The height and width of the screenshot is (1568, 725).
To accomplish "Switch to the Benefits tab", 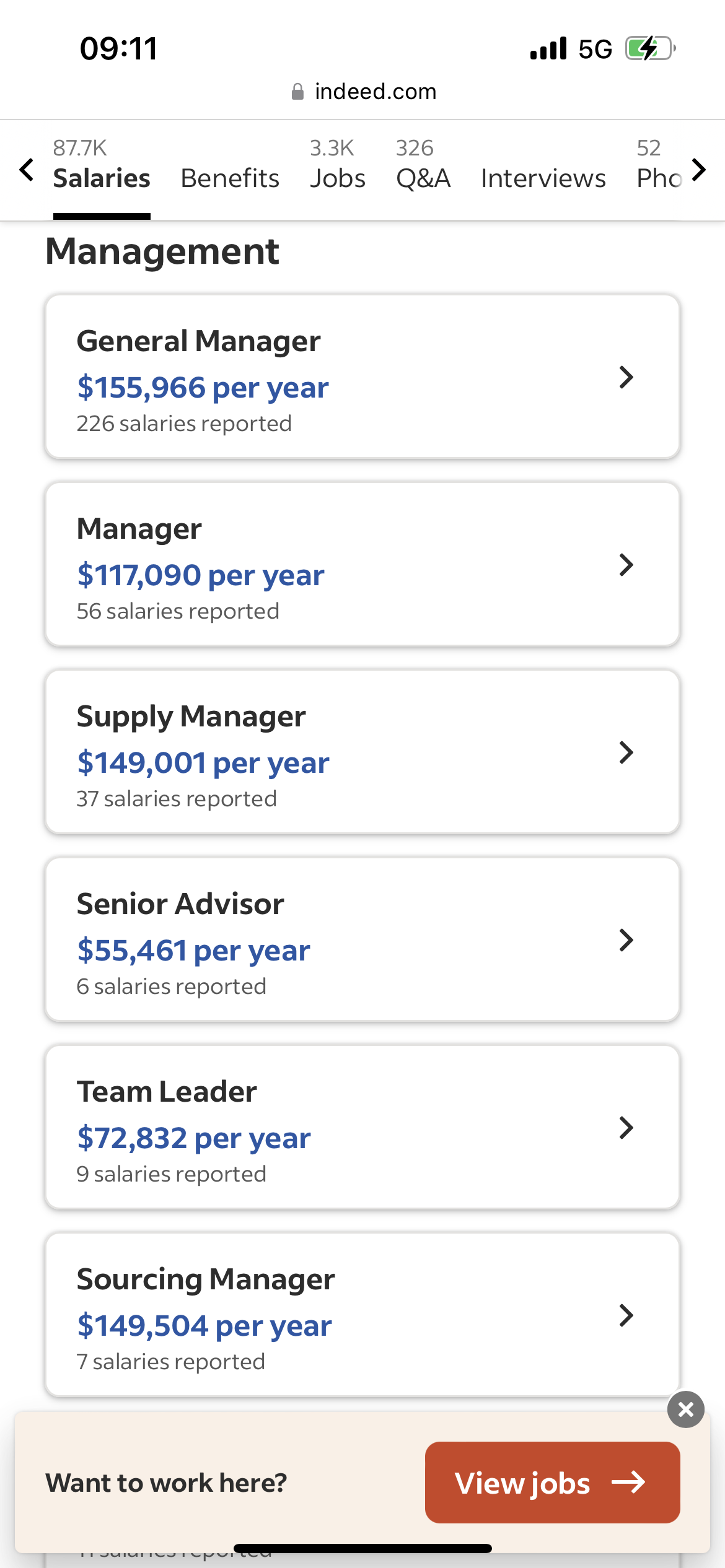I will coord(230,178).
